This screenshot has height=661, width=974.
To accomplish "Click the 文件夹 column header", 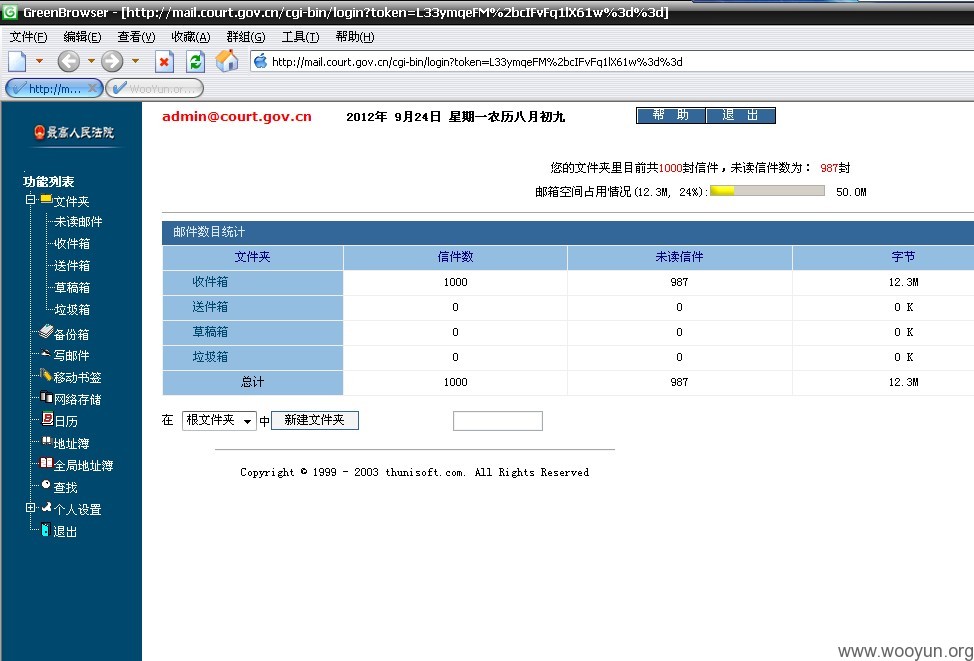I will coord(252,257).
